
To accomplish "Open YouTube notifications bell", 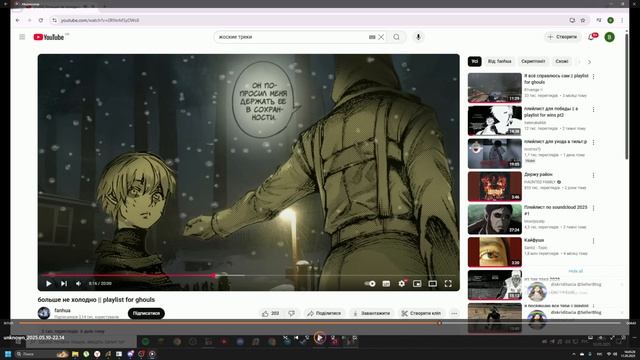I will tap(591, 37).
